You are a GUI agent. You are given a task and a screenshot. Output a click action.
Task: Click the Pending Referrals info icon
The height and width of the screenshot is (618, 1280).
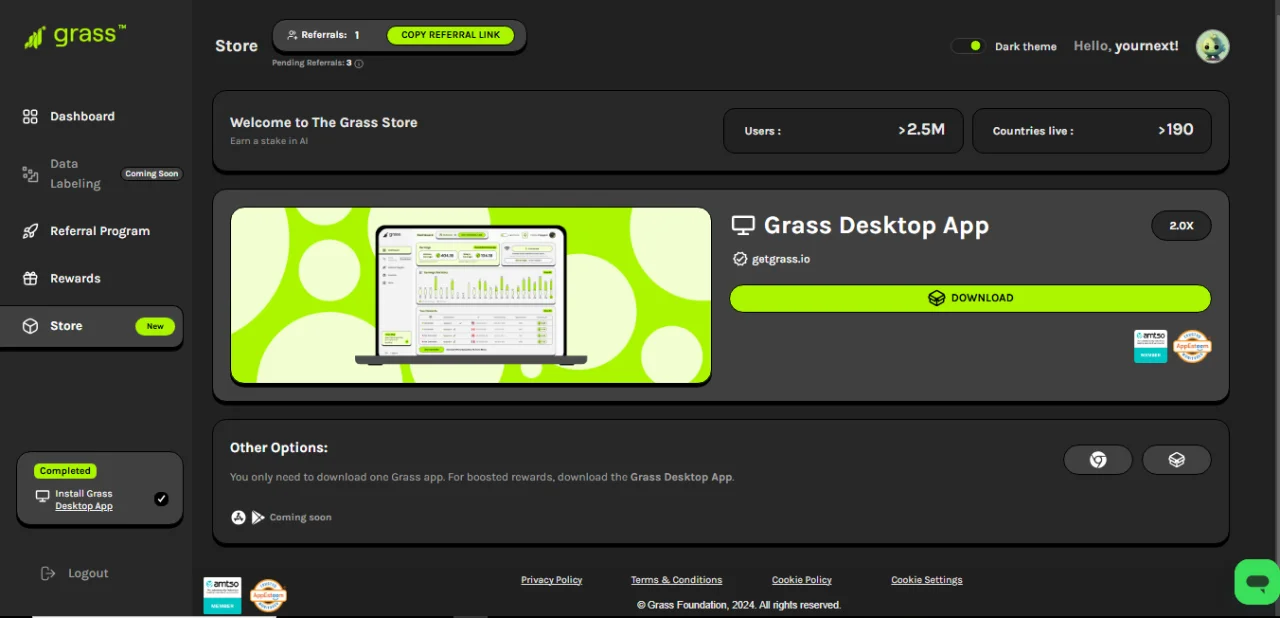pos(359,63)
